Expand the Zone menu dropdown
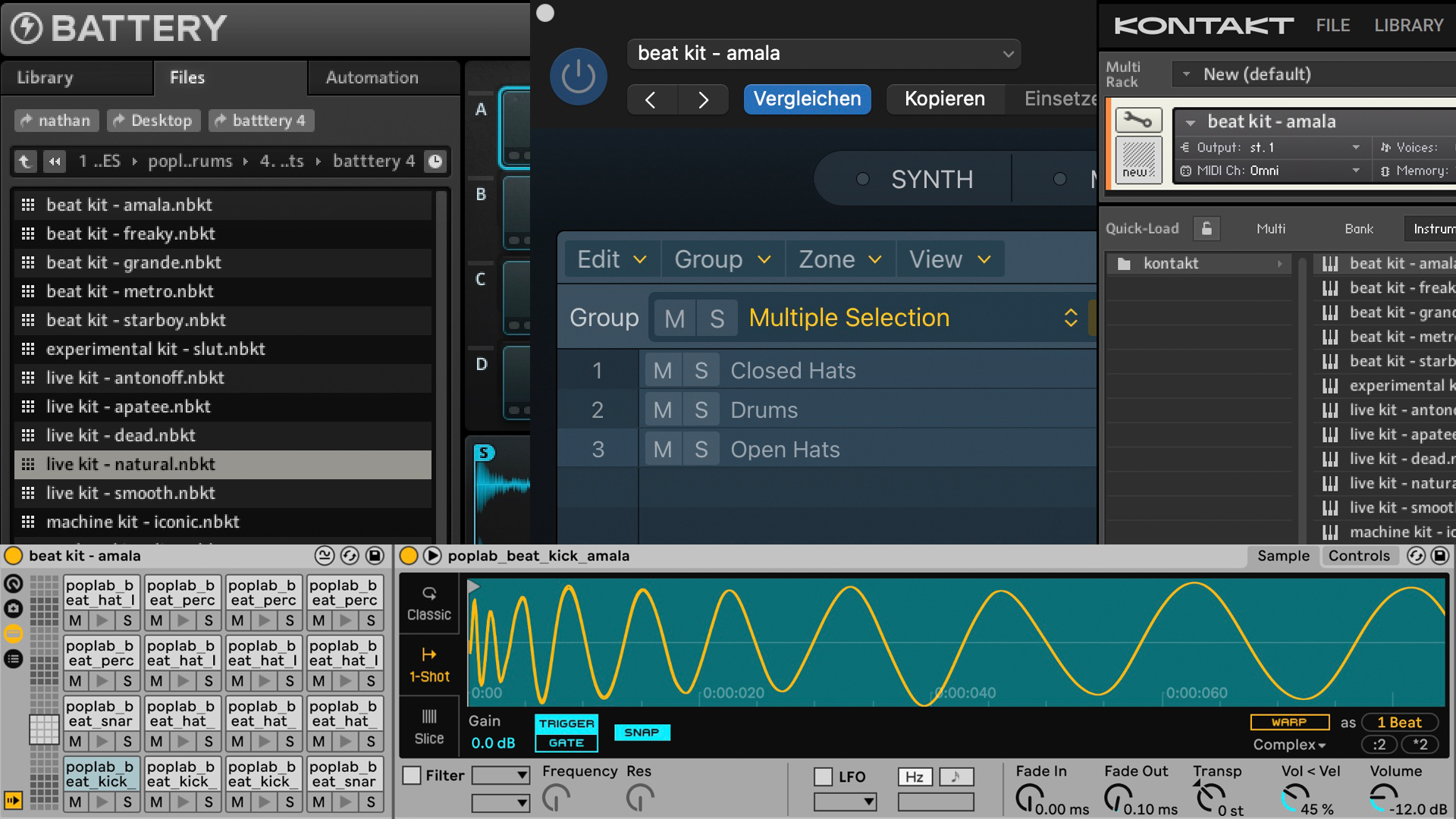This screenshot has height=819, width=1456. coord(839,259)
